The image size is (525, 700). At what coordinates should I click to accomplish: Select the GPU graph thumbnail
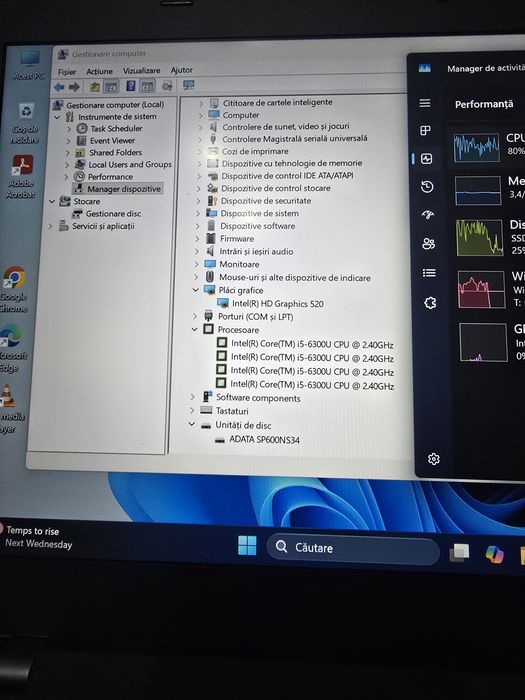[x=483, y=342]
